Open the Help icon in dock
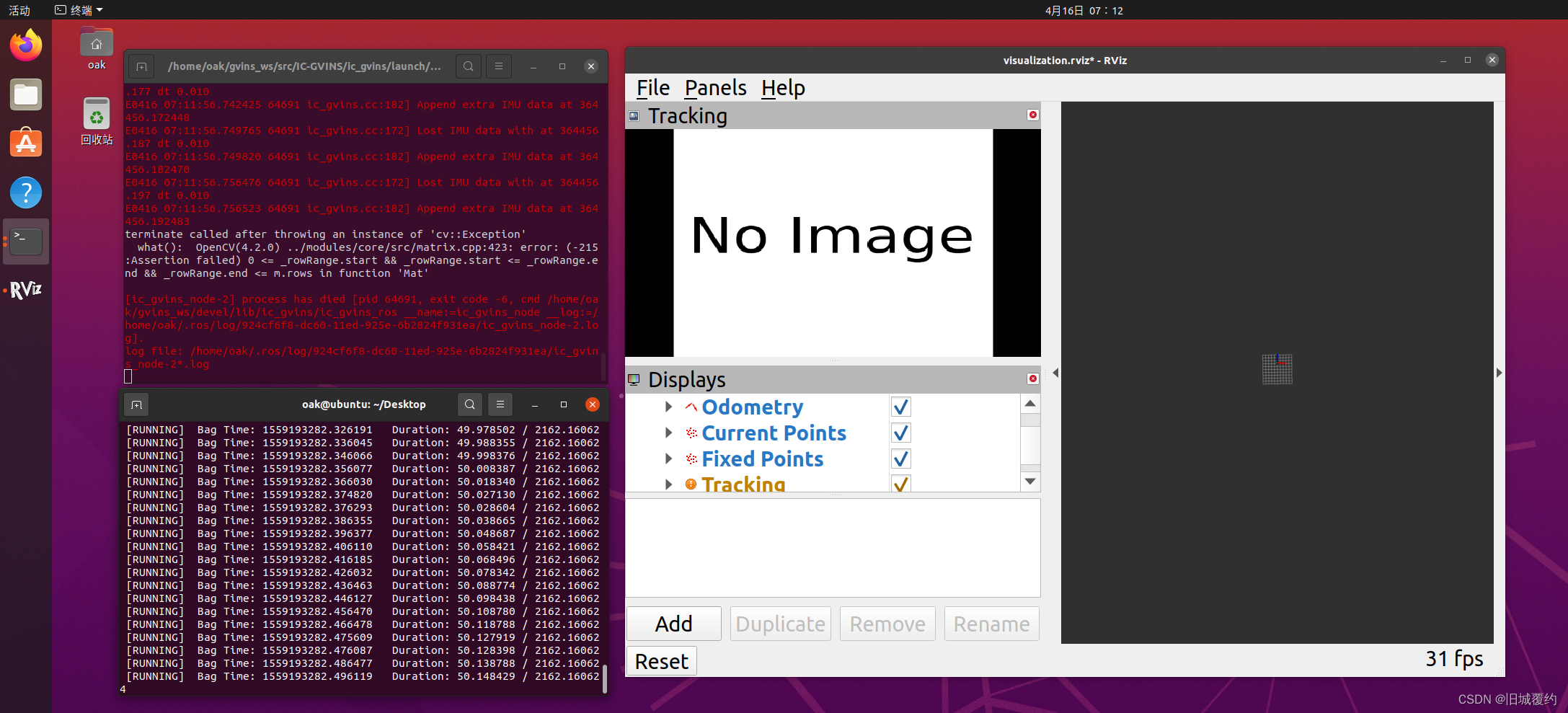 pos(26,192)
